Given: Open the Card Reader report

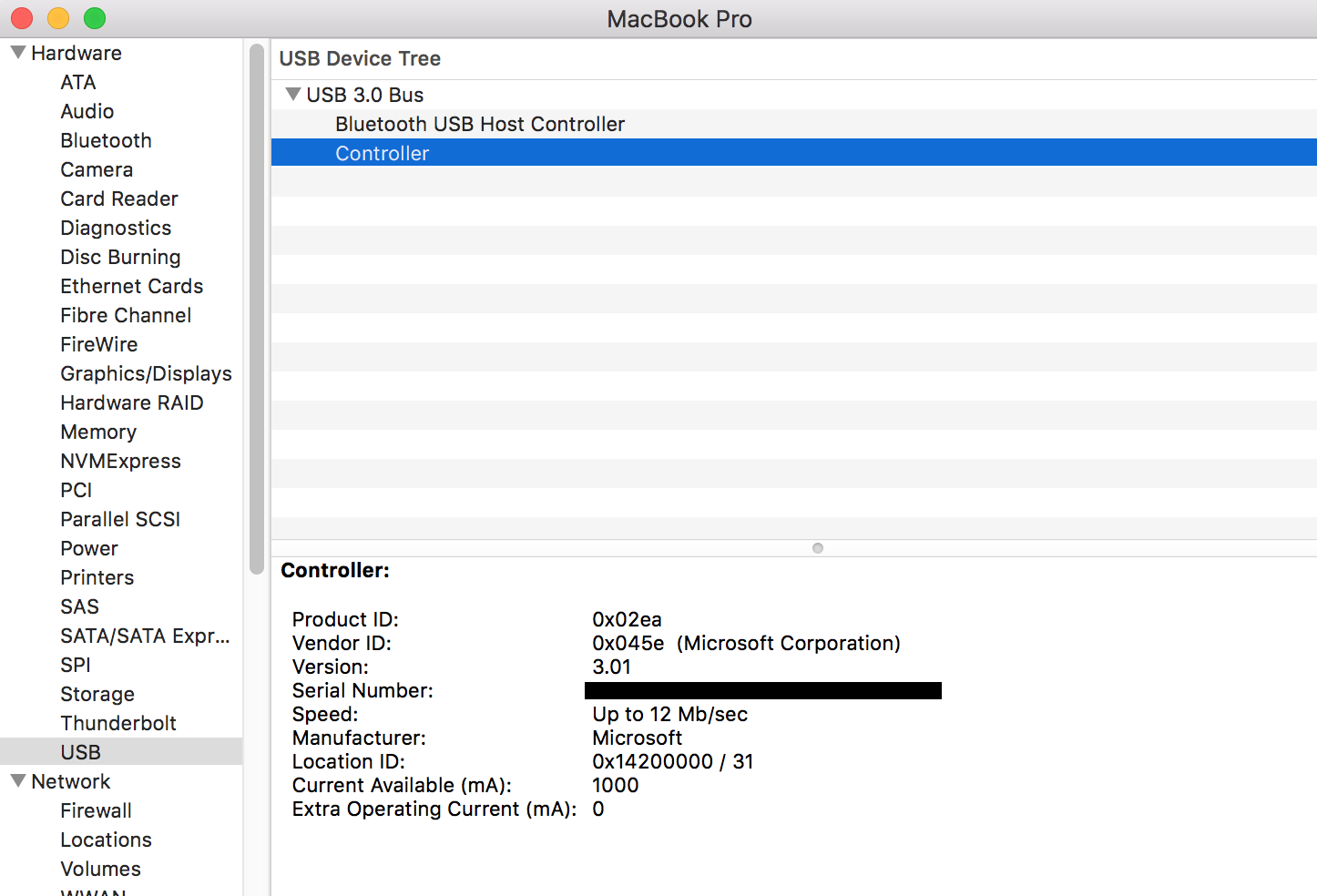Looking at the screenshot, I should point(118,199).
